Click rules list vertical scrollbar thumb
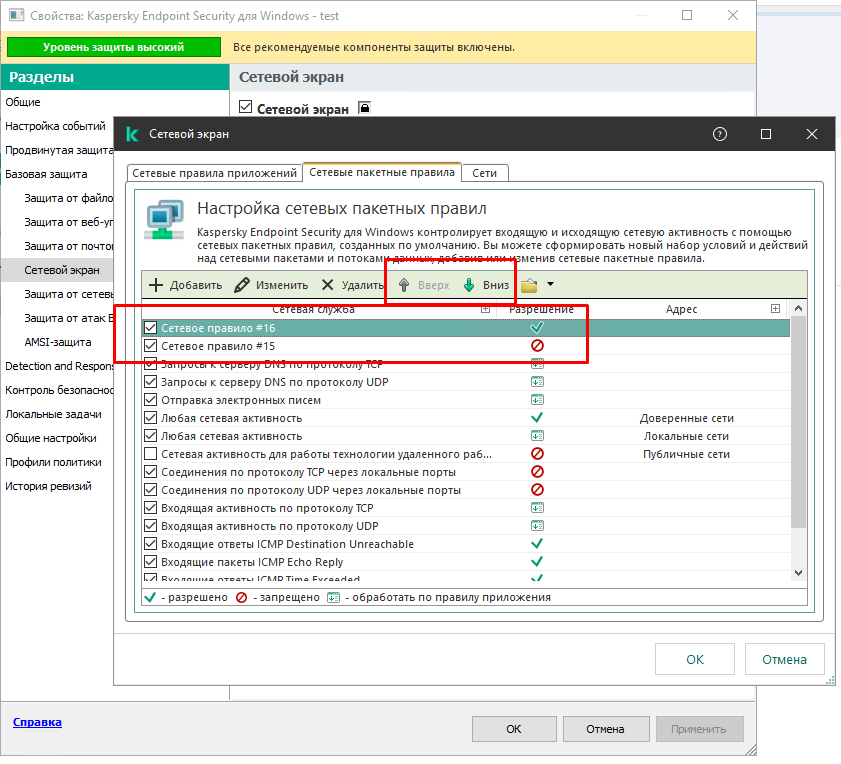This screenshot has height=764, width=841. point(798,422)
